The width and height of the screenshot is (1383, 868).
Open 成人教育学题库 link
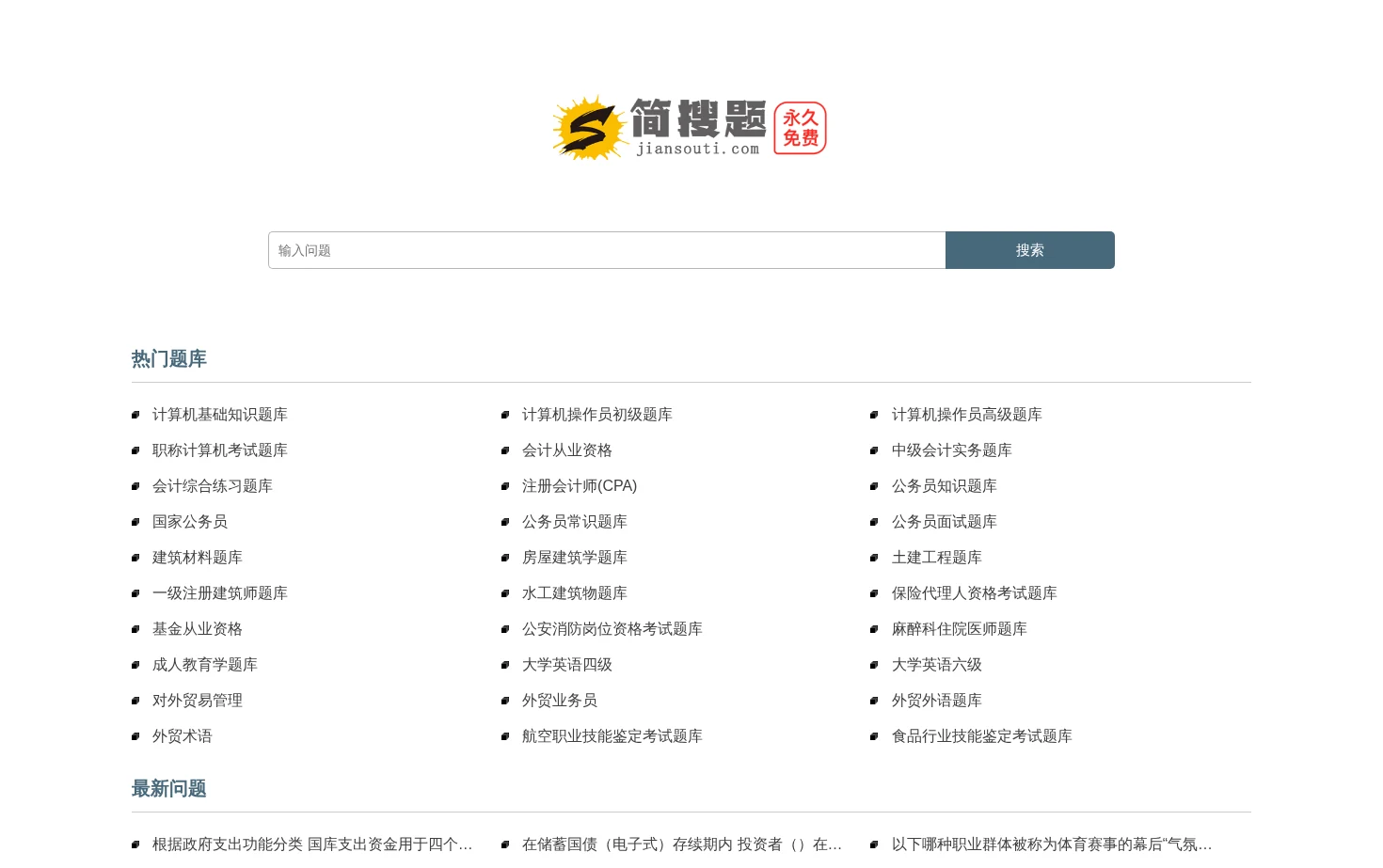(205, 665)
